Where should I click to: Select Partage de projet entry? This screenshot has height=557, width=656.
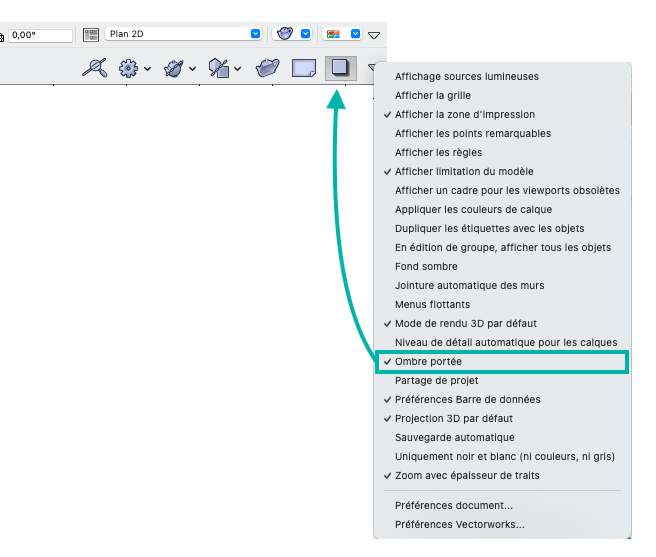[x=502, y=380]
